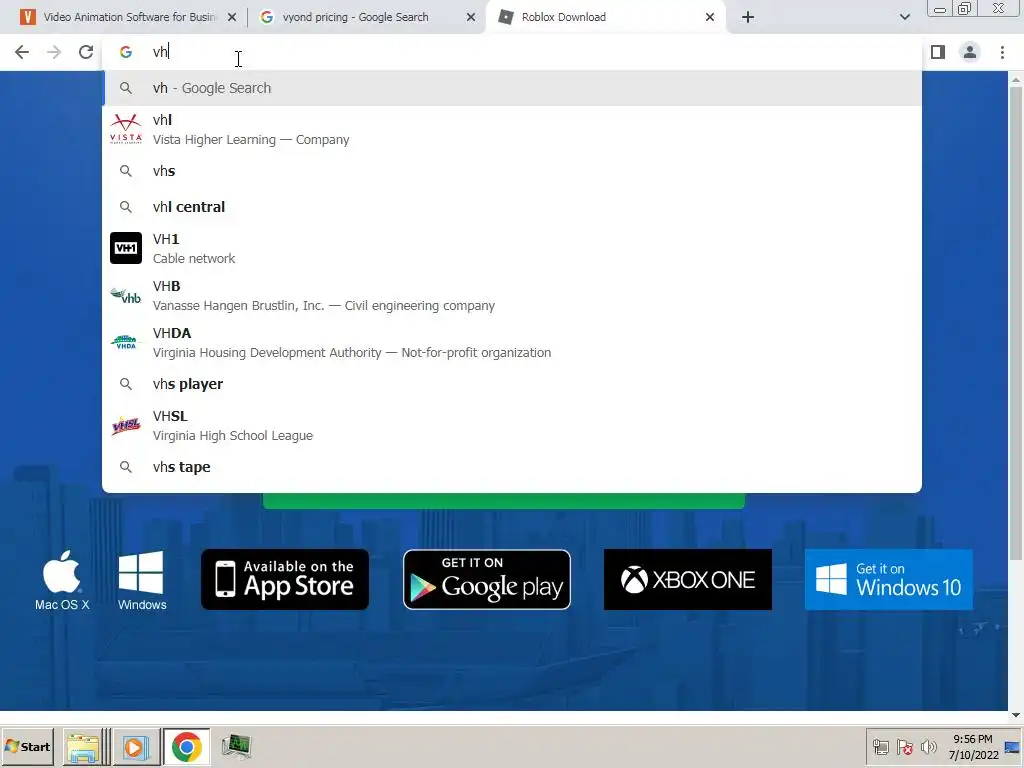
Task: Click the Vista Higher Learning logo icon
Action: tap(125, 129)
